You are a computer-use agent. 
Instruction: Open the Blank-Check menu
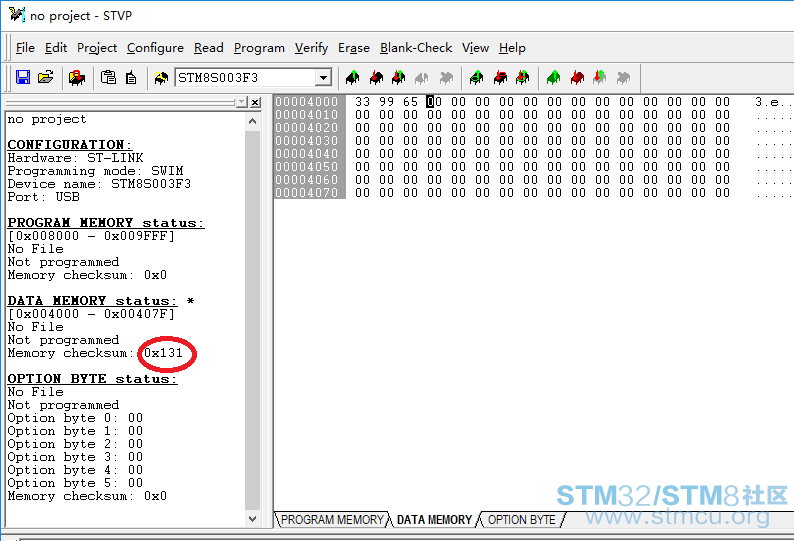pyautogui.click(x=416, y=48)
